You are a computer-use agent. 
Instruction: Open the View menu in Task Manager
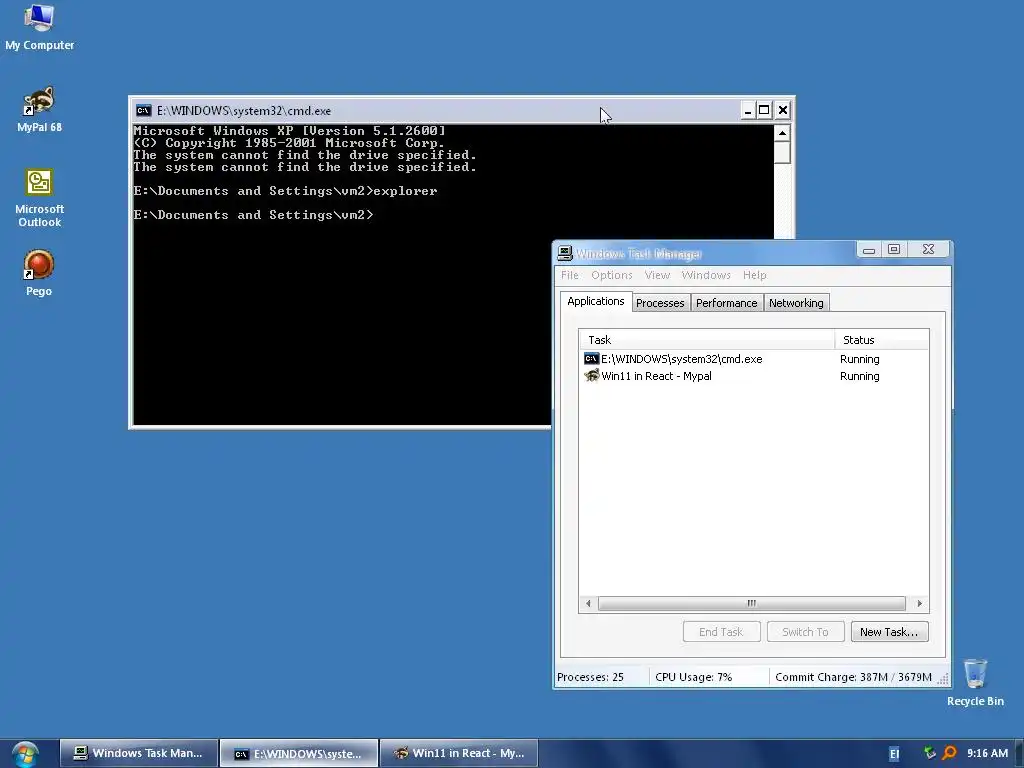point(657,275)
